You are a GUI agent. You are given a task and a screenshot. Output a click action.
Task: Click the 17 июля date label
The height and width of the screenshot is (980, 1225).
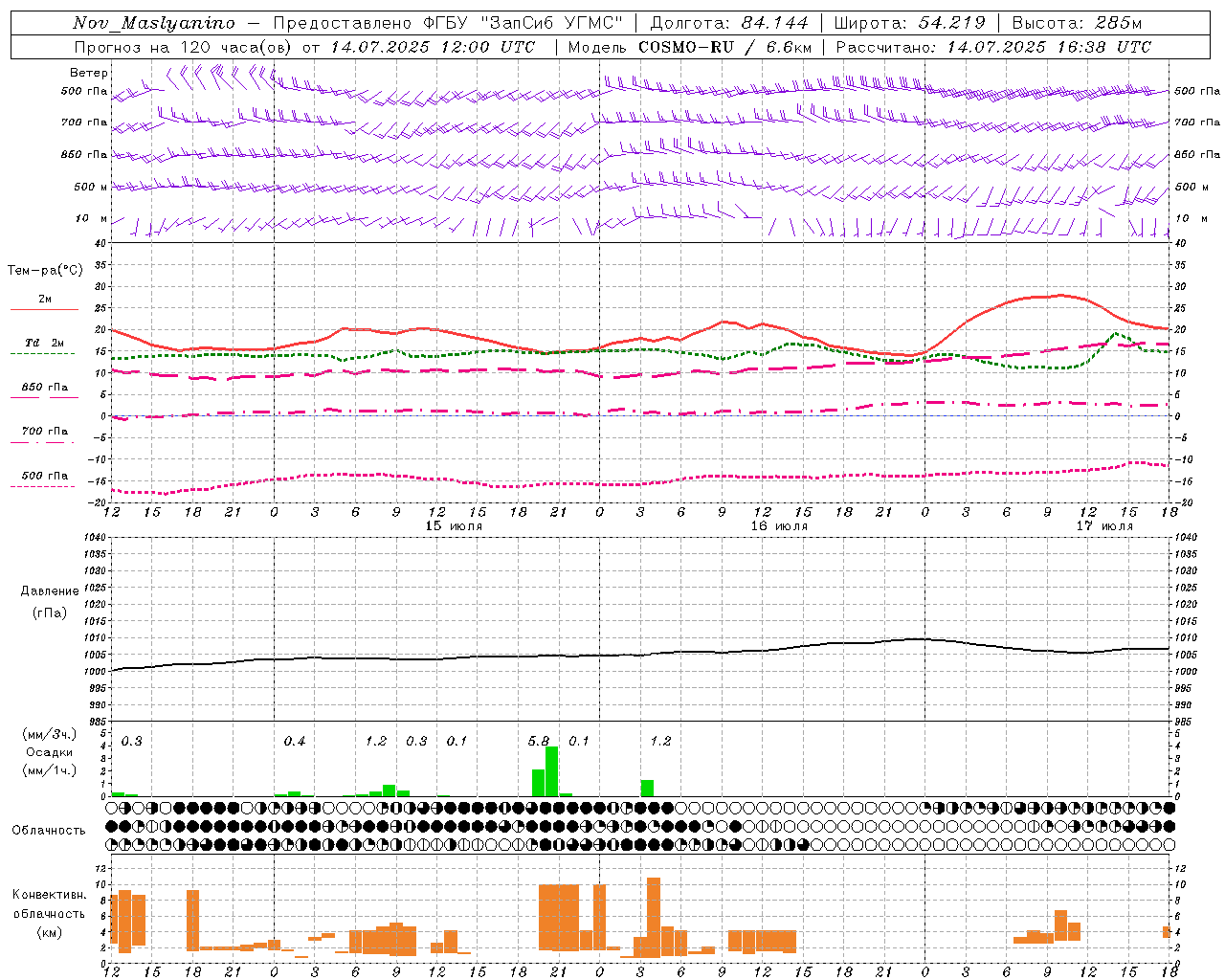1103,526
